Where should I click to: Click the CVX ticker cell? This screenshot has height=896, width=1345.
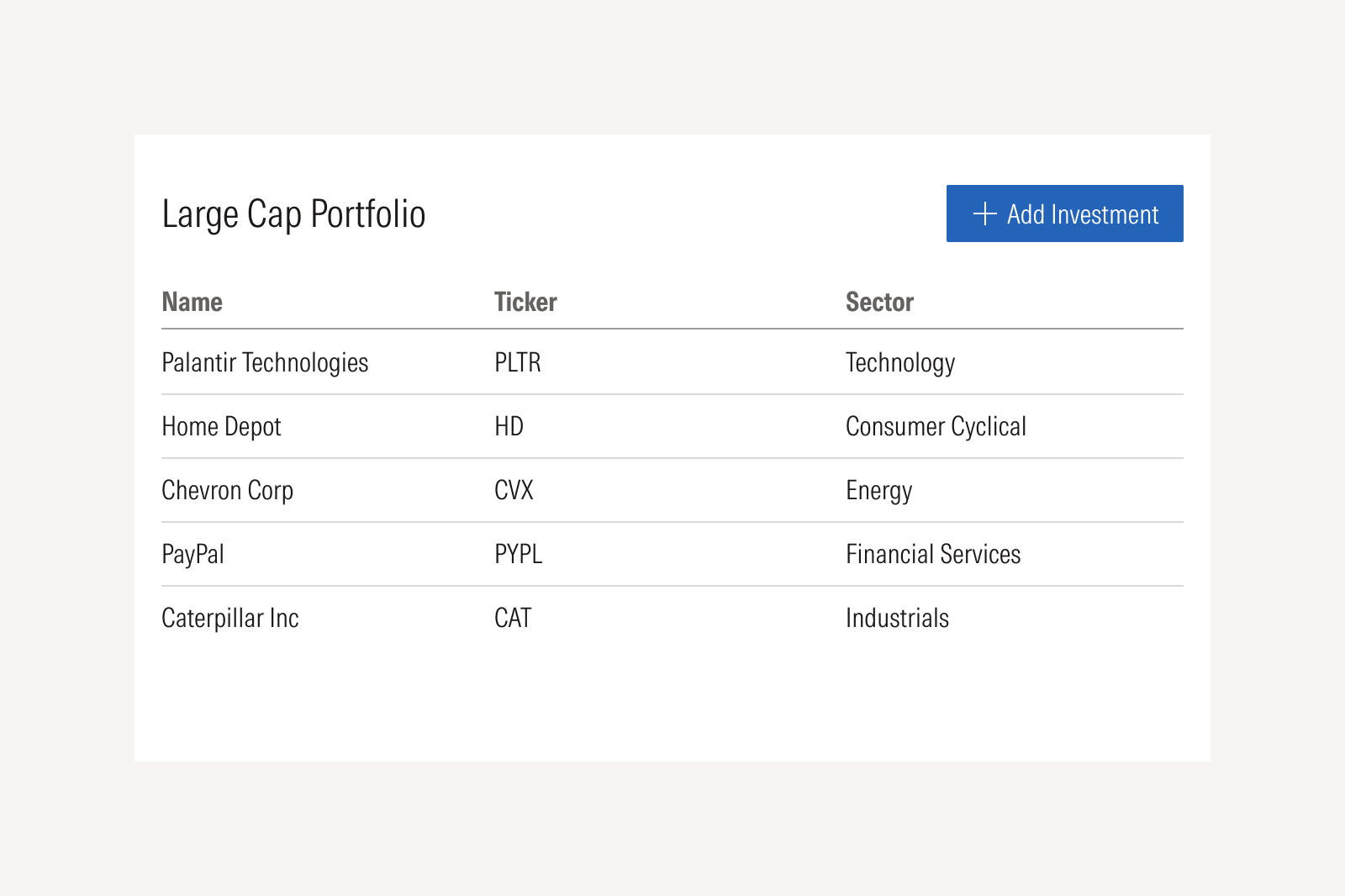coord(514,490)
